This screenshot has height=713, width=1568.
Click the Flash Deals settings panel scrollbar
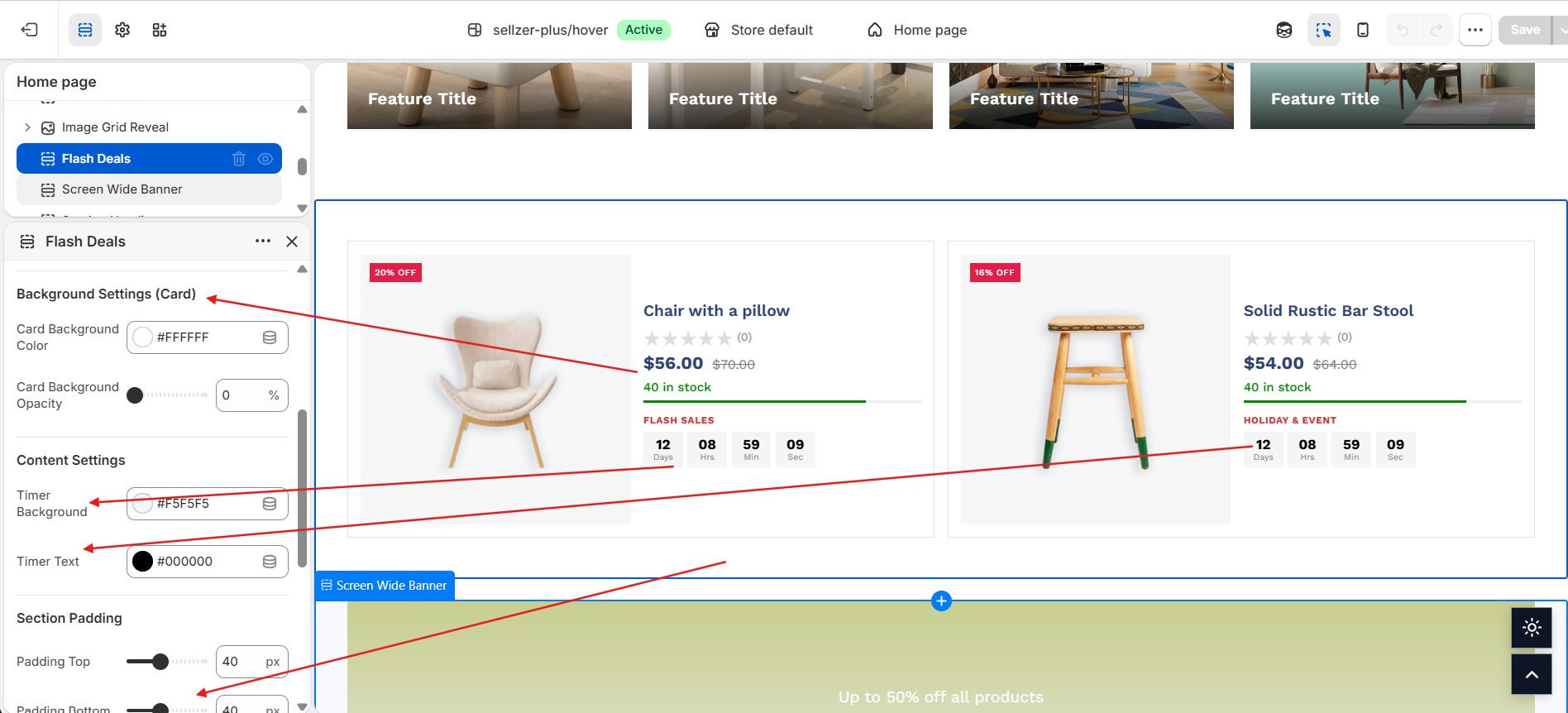[x=302, y=488]
